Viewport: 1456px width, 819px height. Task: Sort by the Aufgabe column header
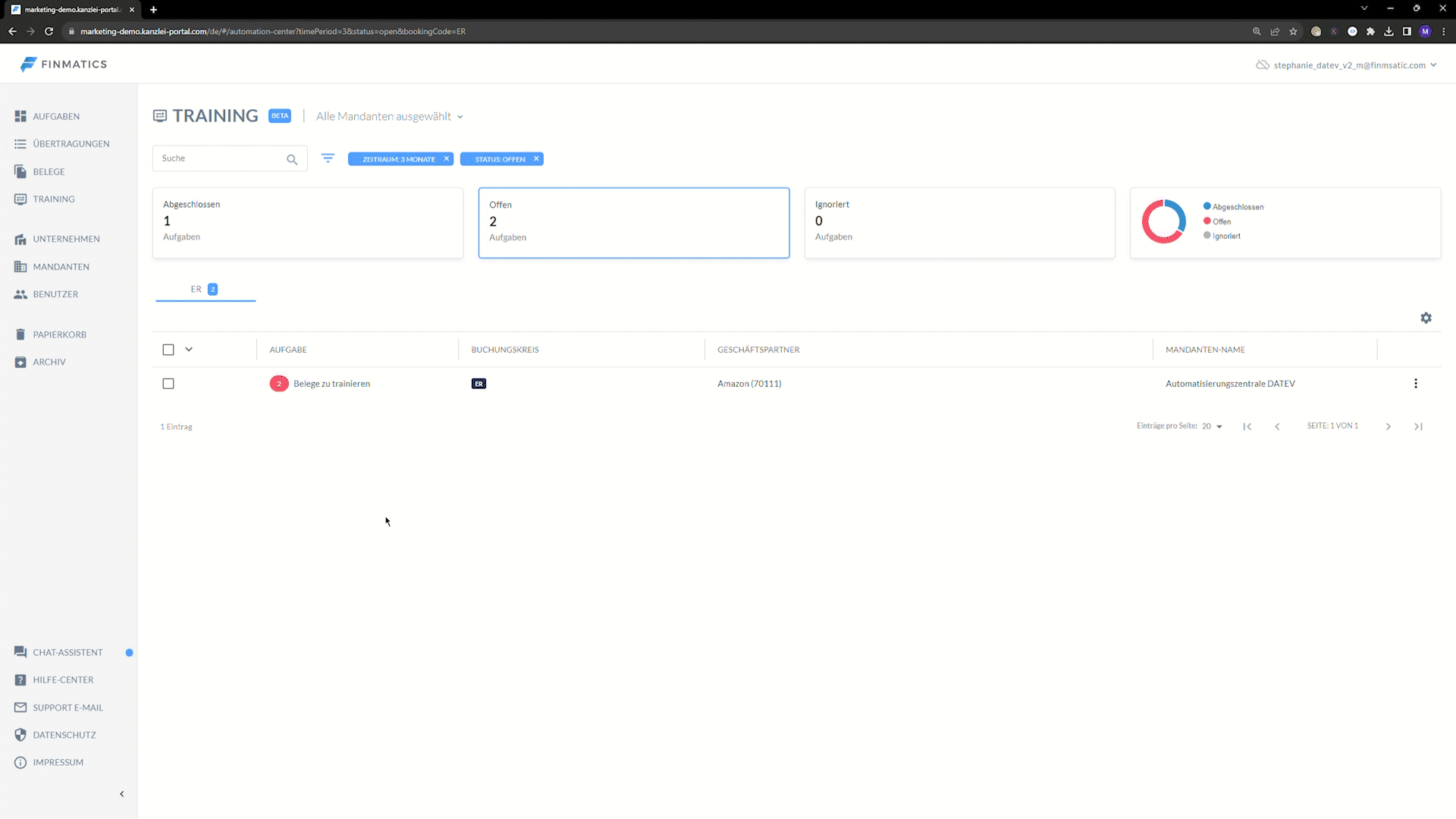tap(288, 350)
